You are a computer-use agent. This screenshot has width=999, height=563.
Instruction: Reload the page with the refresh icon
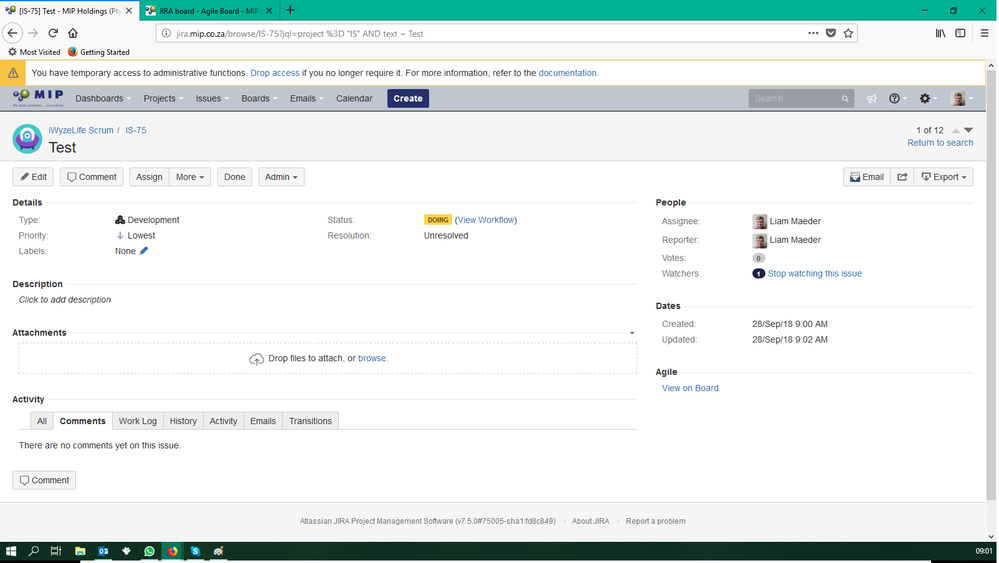point(54,33)
